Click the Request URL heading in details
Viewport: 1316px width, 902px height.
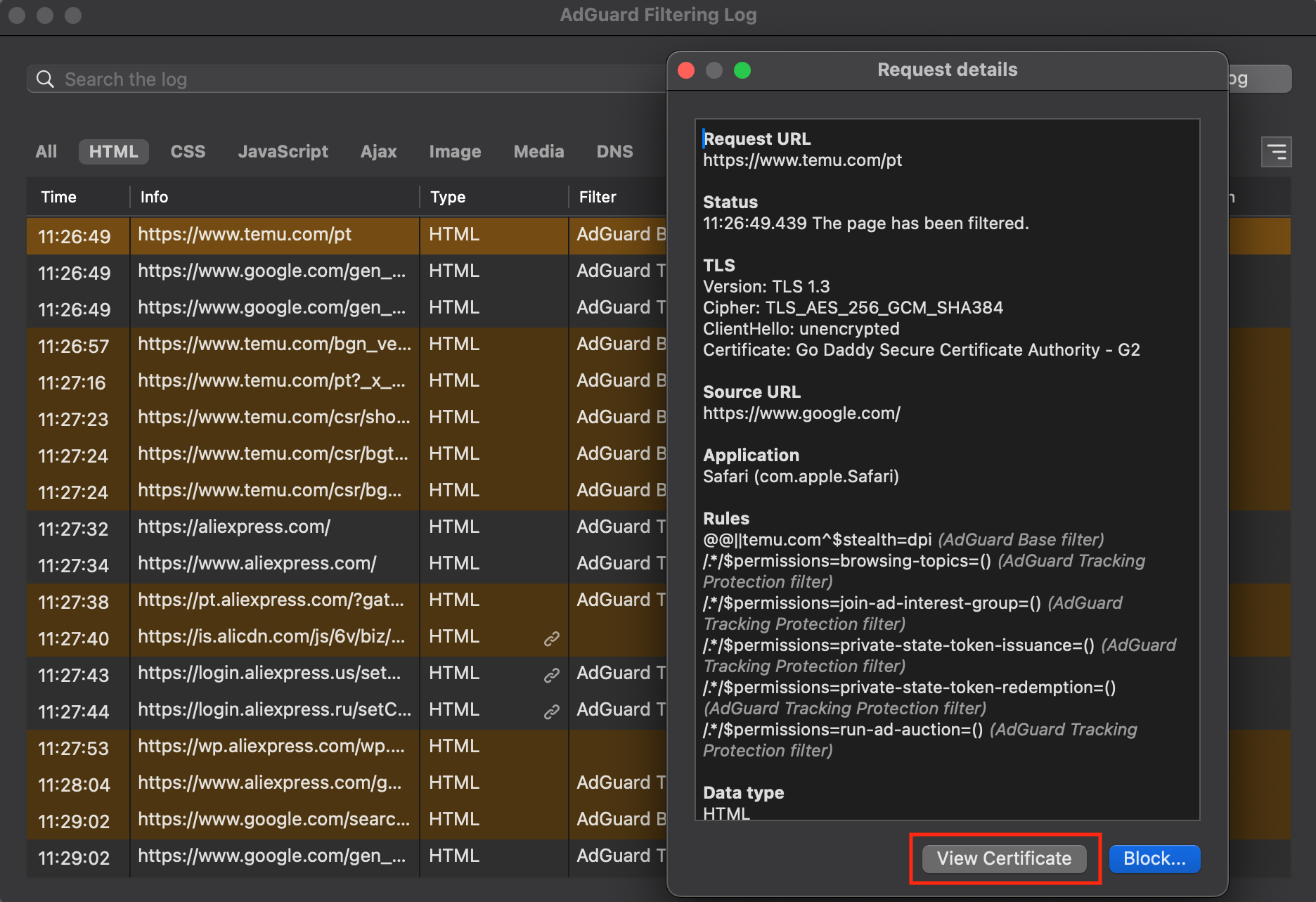(x=757, y=138)
